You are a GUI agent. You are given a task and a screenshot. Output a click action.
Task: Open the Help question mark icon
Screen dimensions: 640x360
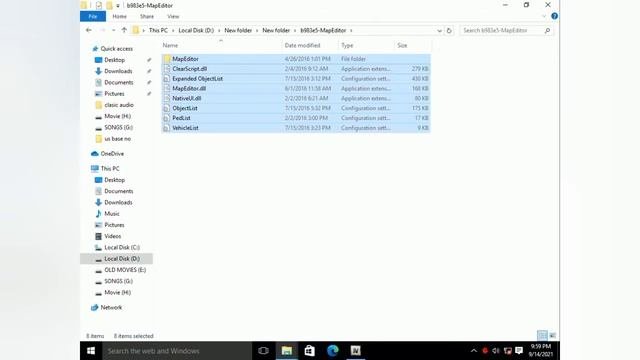coord(554,16)
